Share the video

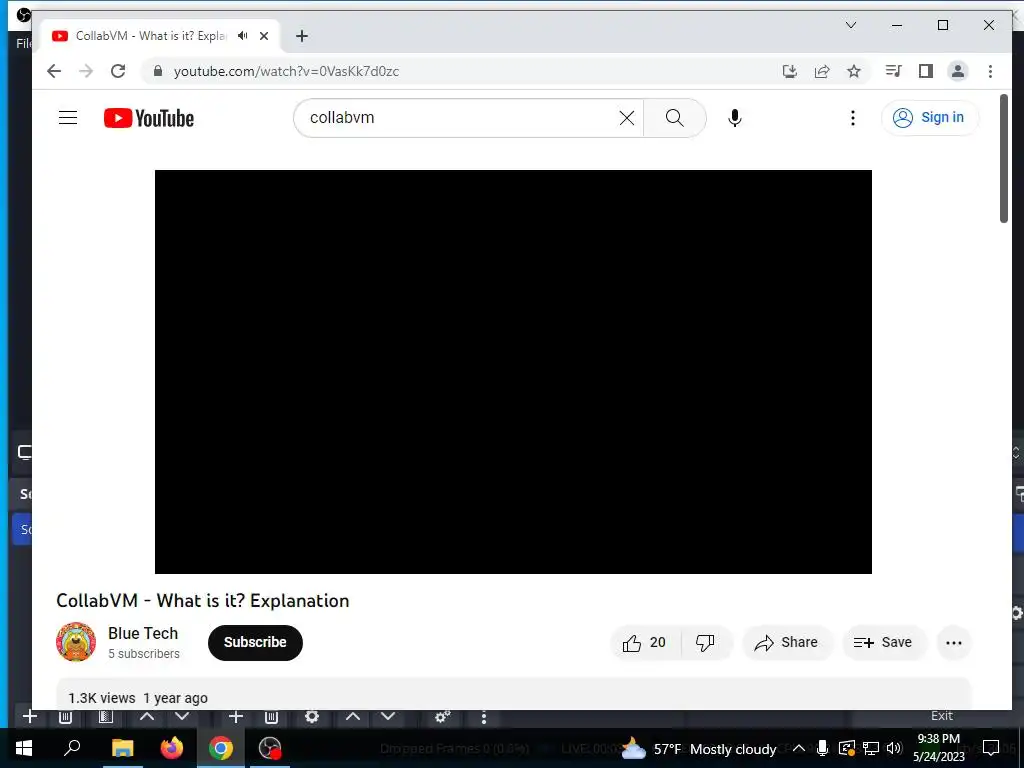(786, 643)
